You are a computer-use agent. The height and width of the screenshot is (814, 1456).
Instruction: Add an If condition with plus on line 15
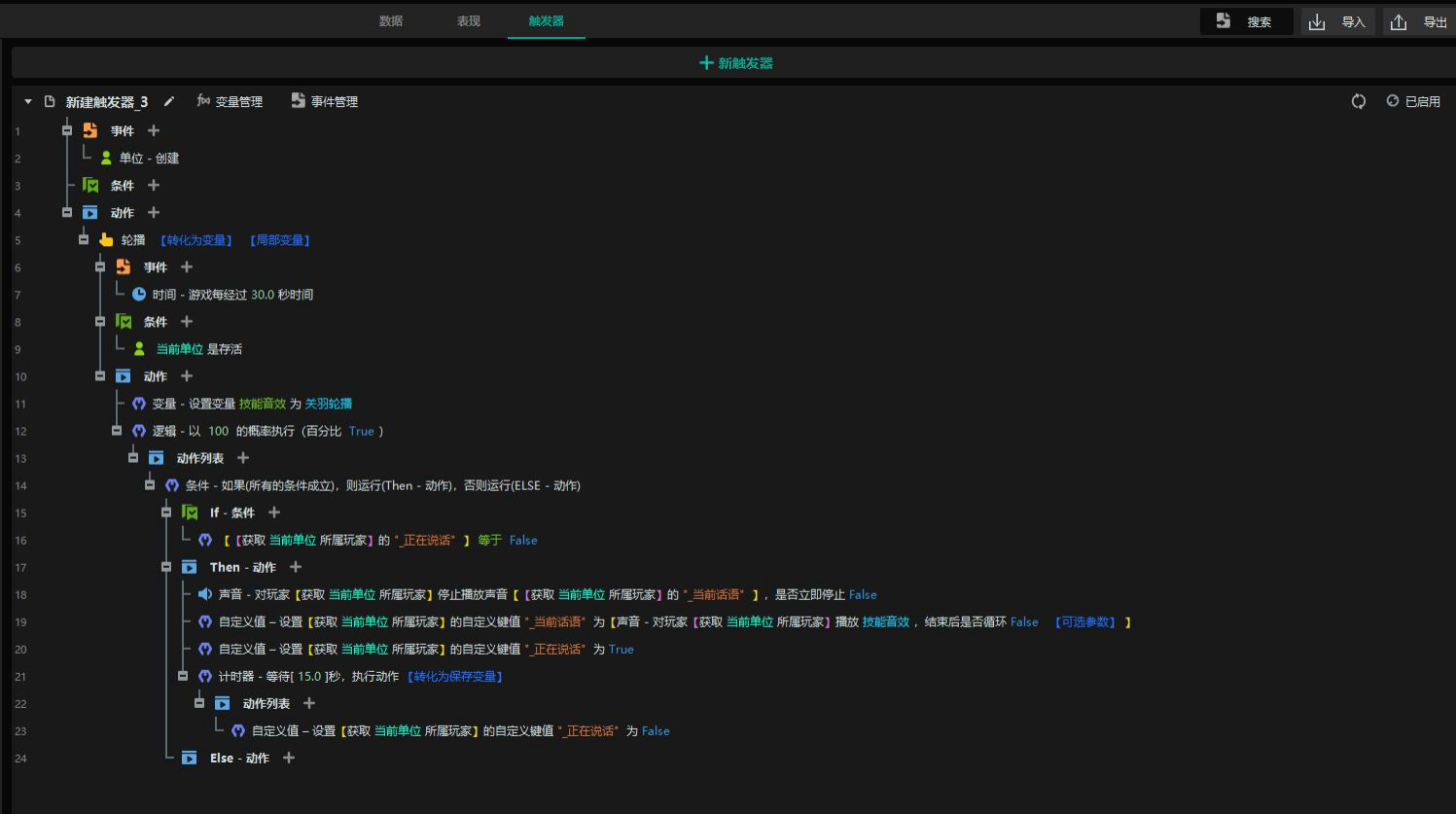click(x=274, y=512)
